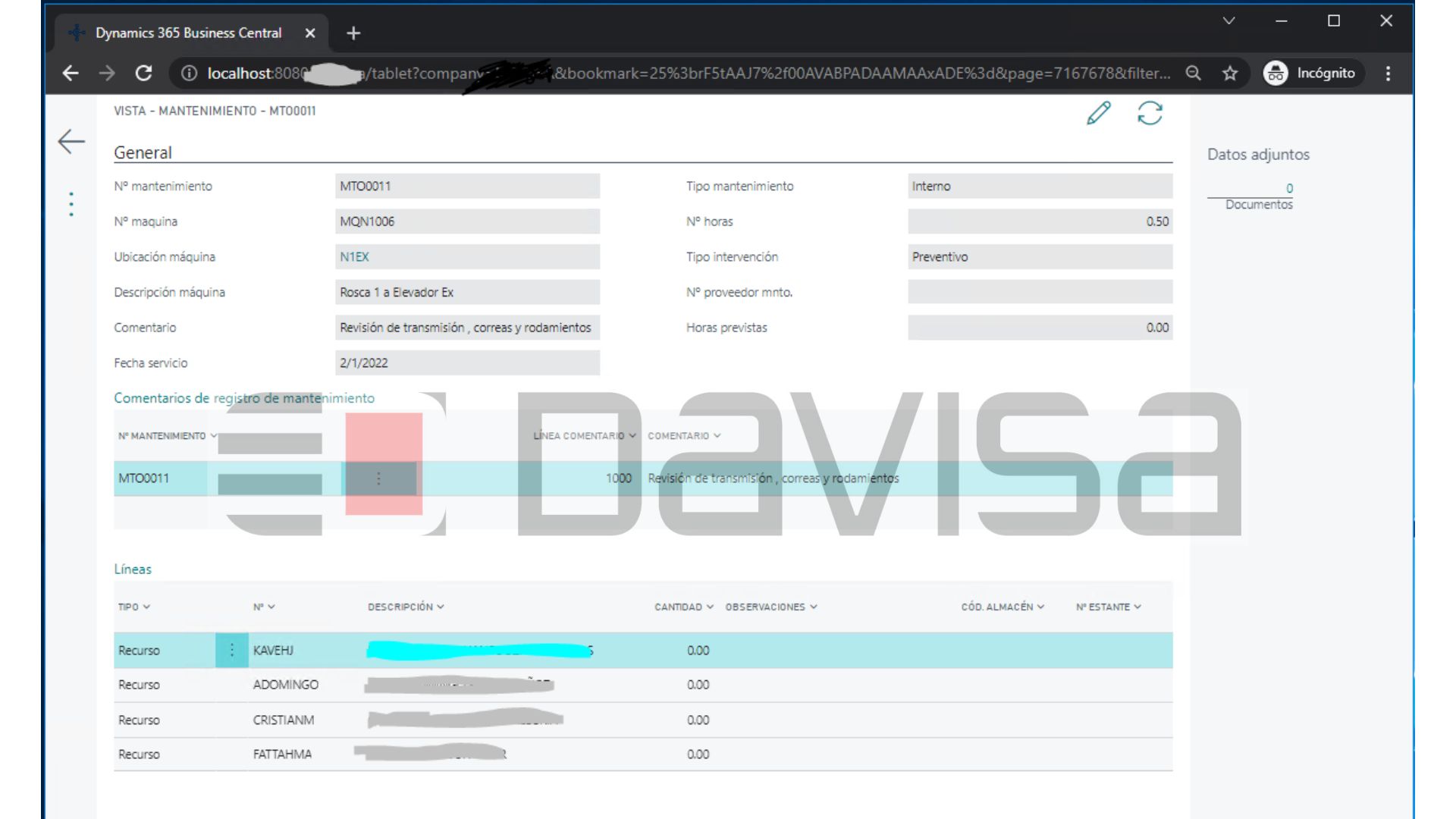Open the CÓD. ALMACÉN column dropdown
The height and width of the screenshot is (819, 1456).
tap(1040, 607)
